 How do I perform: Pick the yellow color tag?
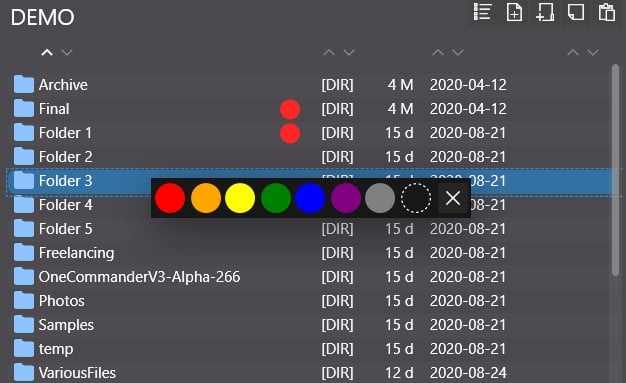(240, 198)
